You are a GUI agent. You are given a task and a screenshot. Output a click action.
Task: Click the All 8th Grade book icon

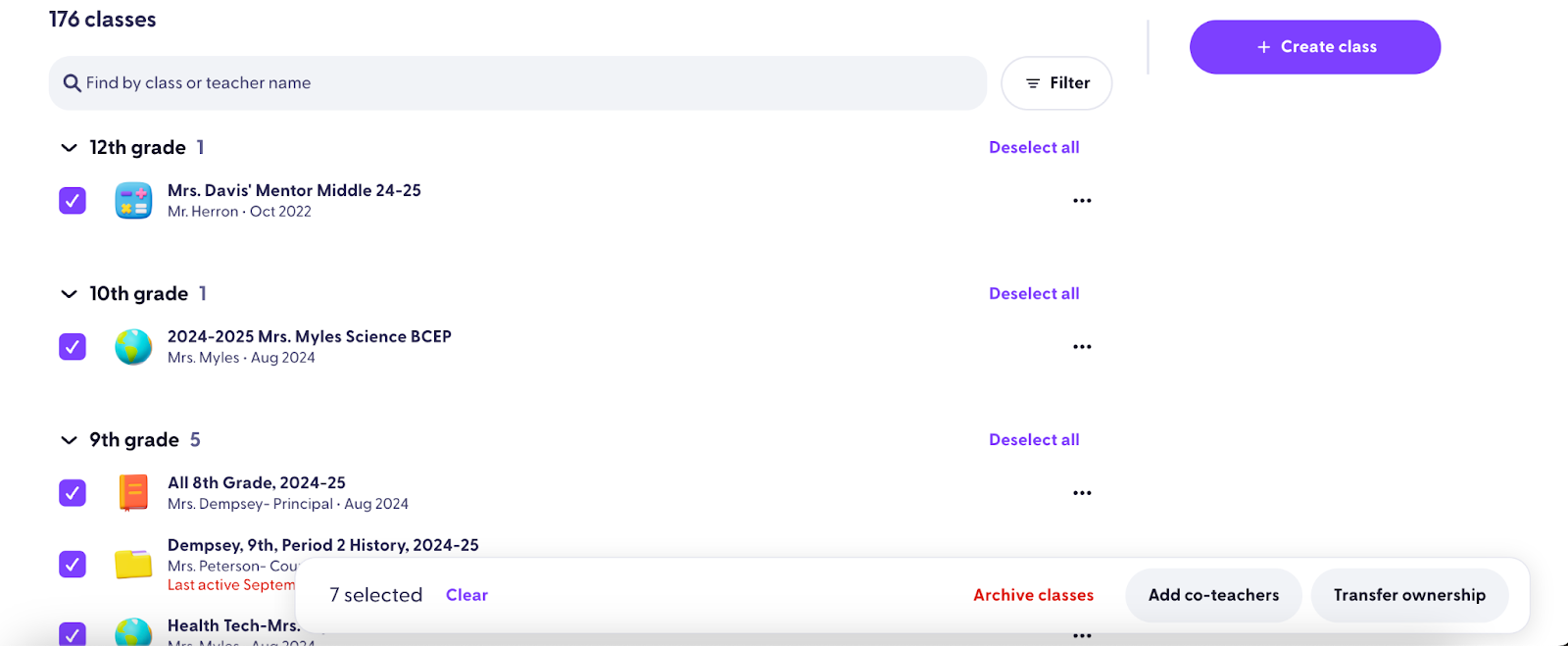[x=133, y=492]
